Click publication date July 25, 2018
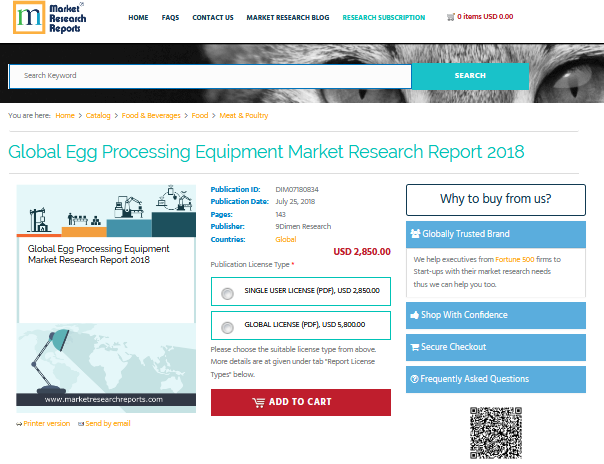 pyautogui.click(x=295, y=202)
